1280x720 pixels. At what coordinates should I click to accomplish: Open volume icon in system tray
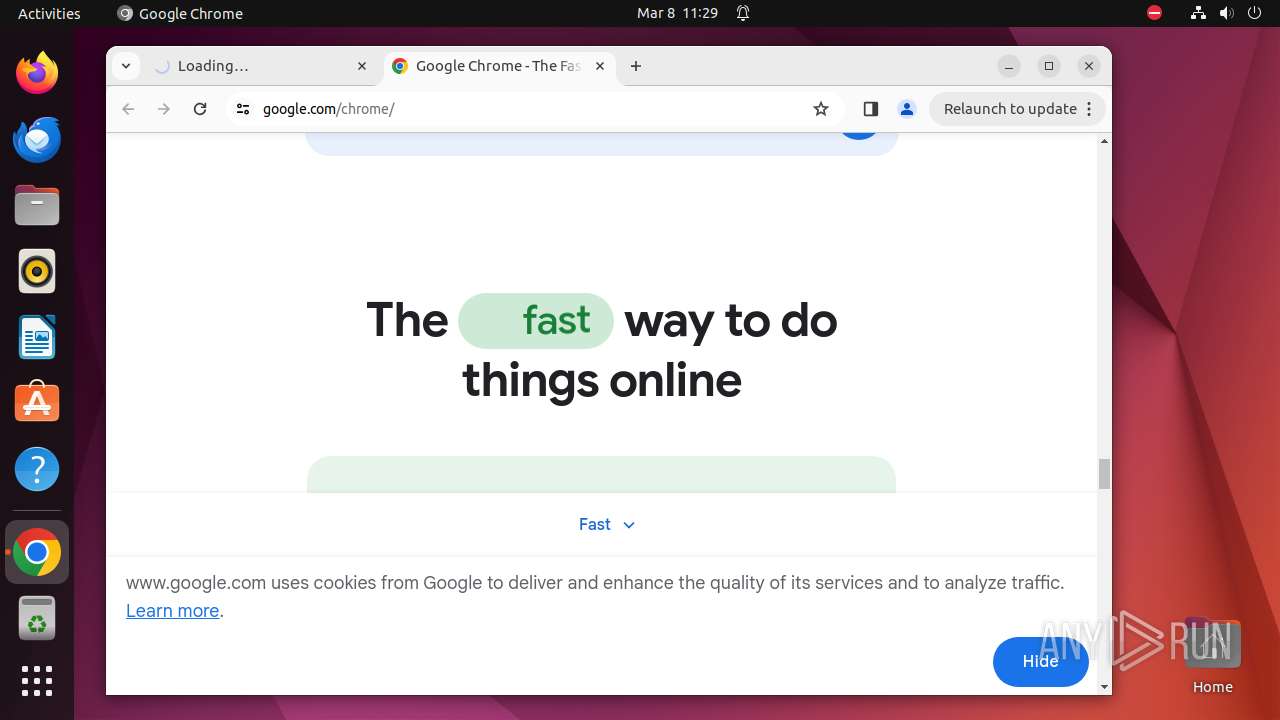tap(1227, 13)
